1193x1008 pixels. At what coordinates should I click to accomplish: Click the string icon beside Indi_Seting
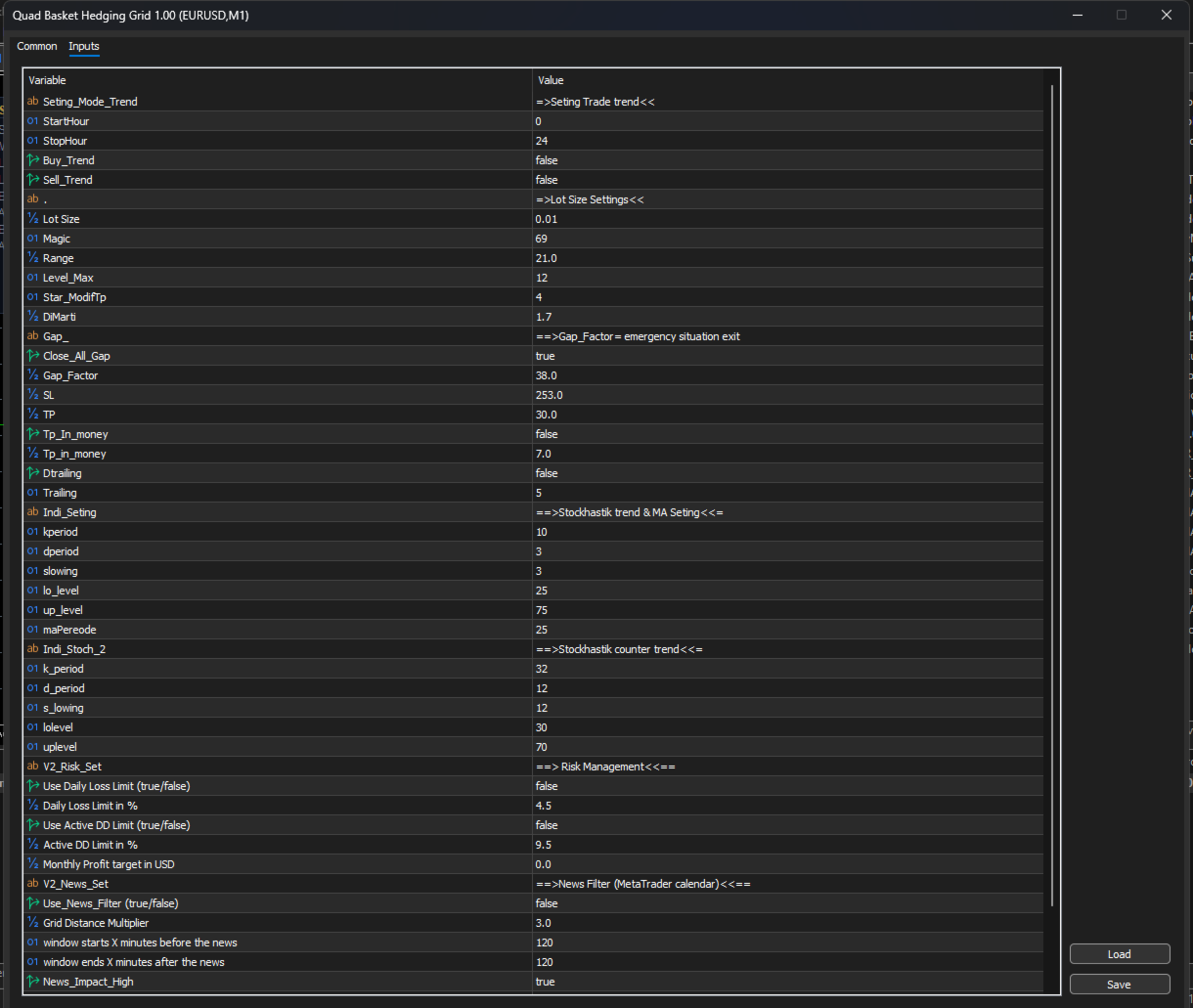[x=33, y=512]
